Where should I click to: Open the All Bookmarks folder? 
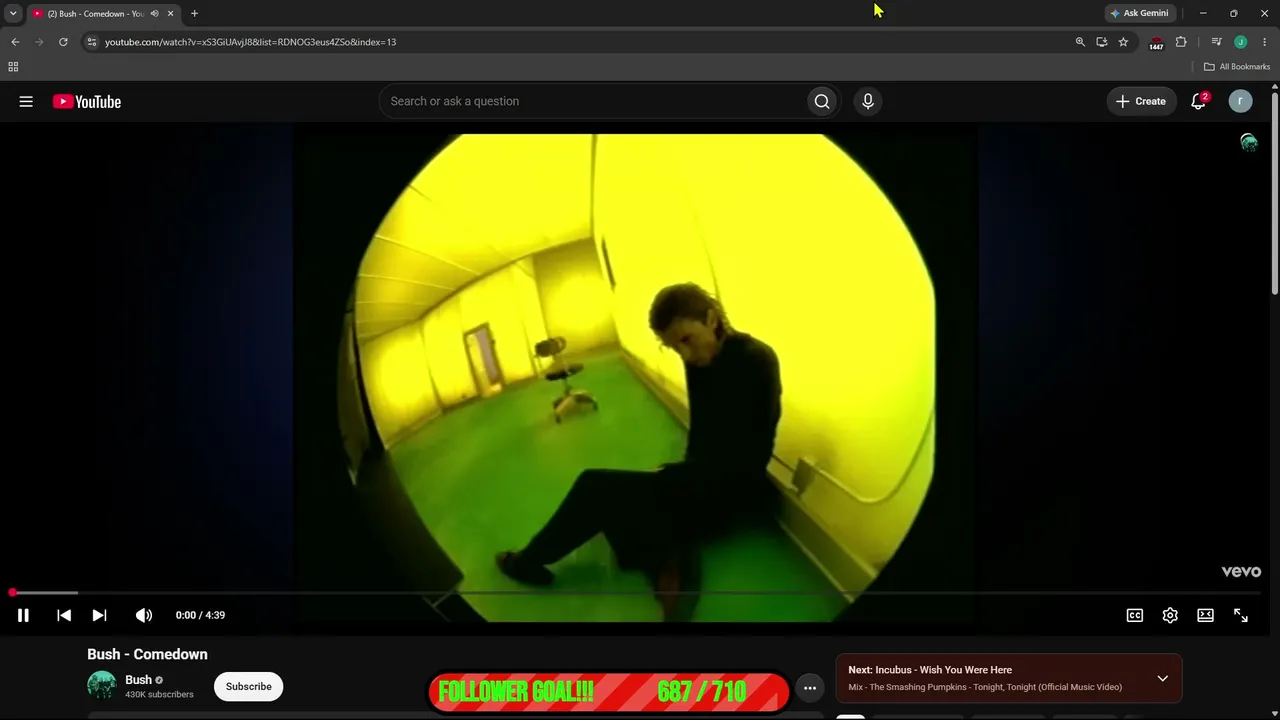pos(1237,67)
